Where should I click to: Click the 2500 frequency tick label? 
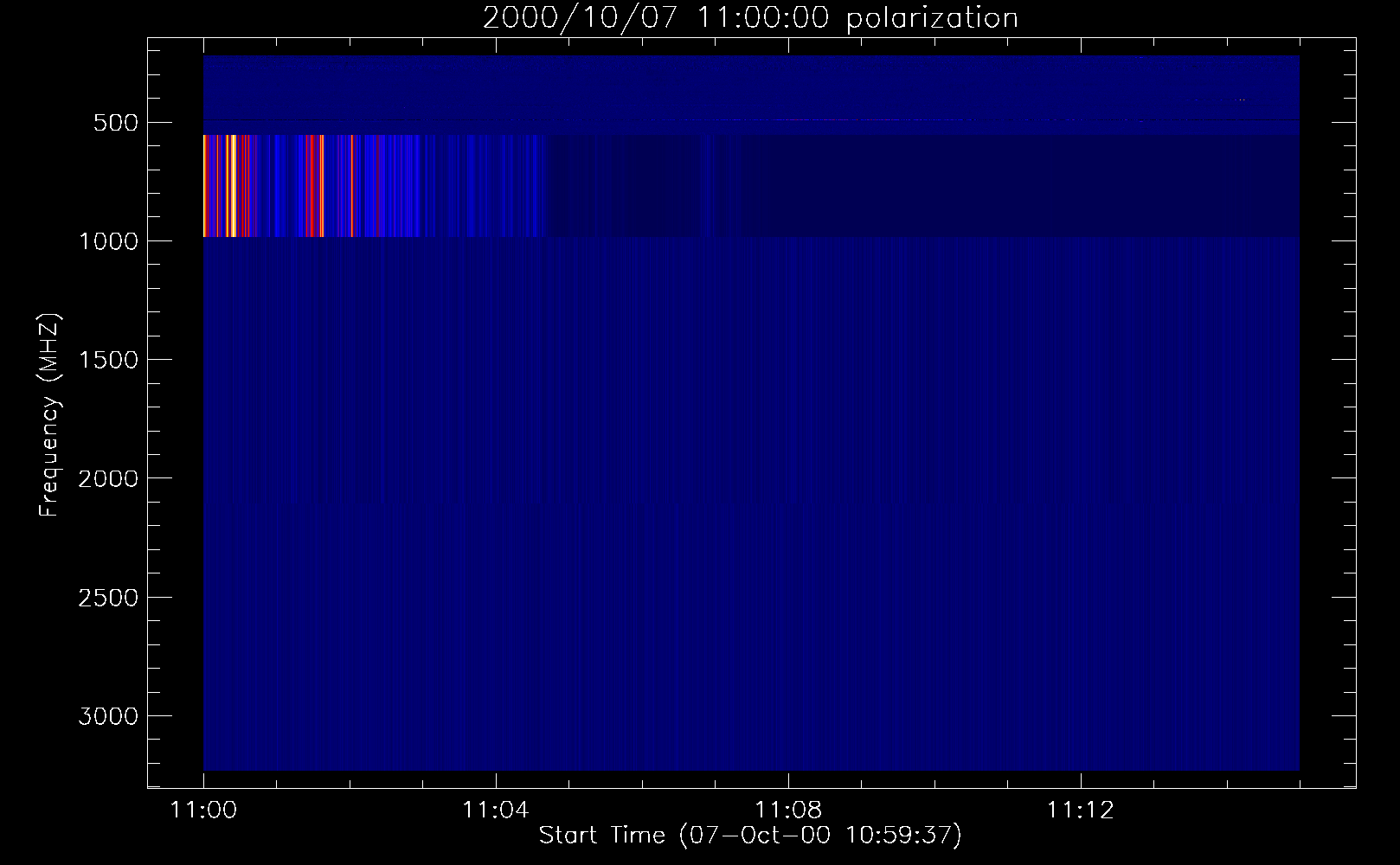[108, 598]
